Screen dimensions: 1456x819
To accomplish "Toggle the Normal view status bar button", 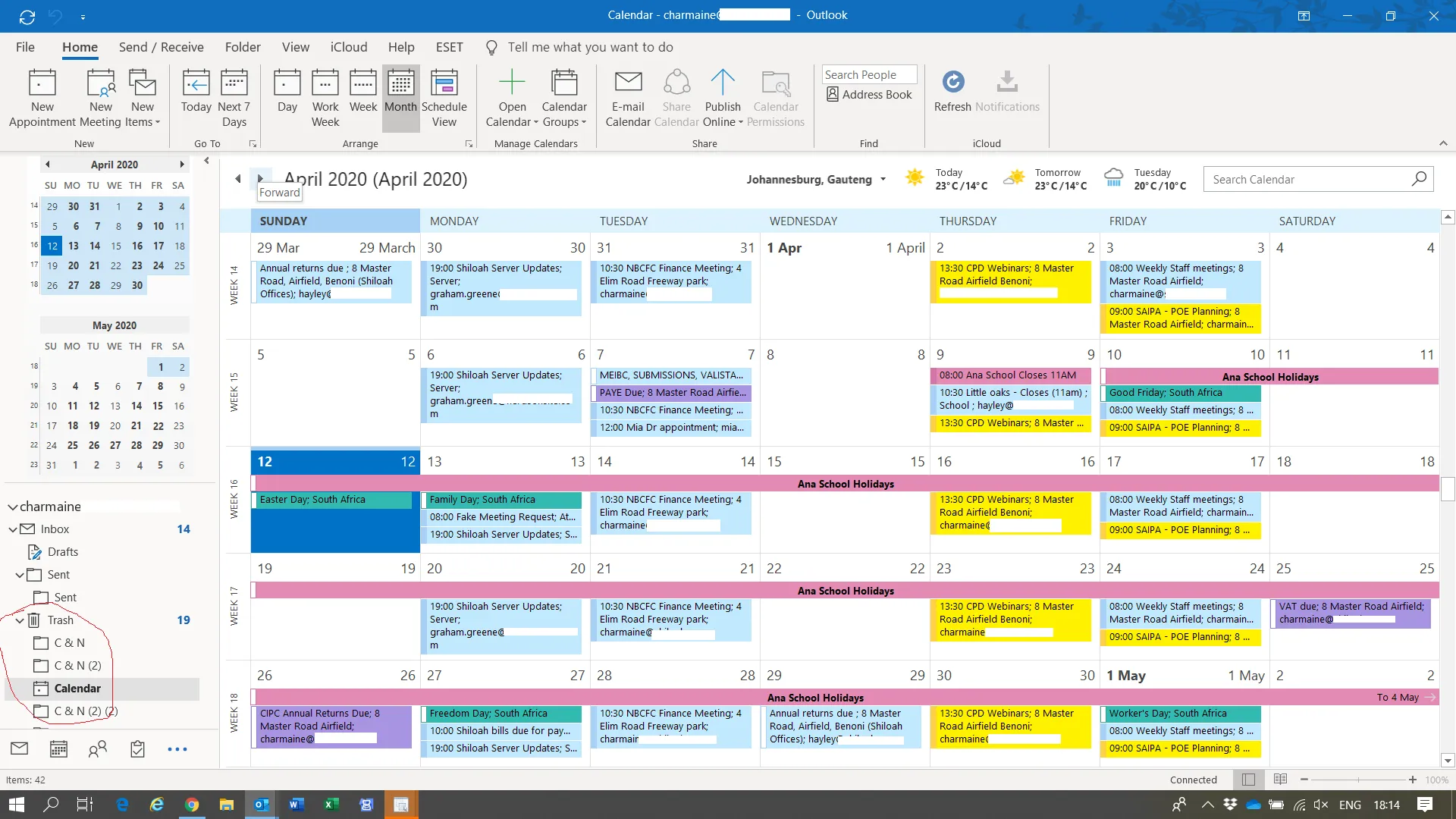I will tap(1248, 780).
